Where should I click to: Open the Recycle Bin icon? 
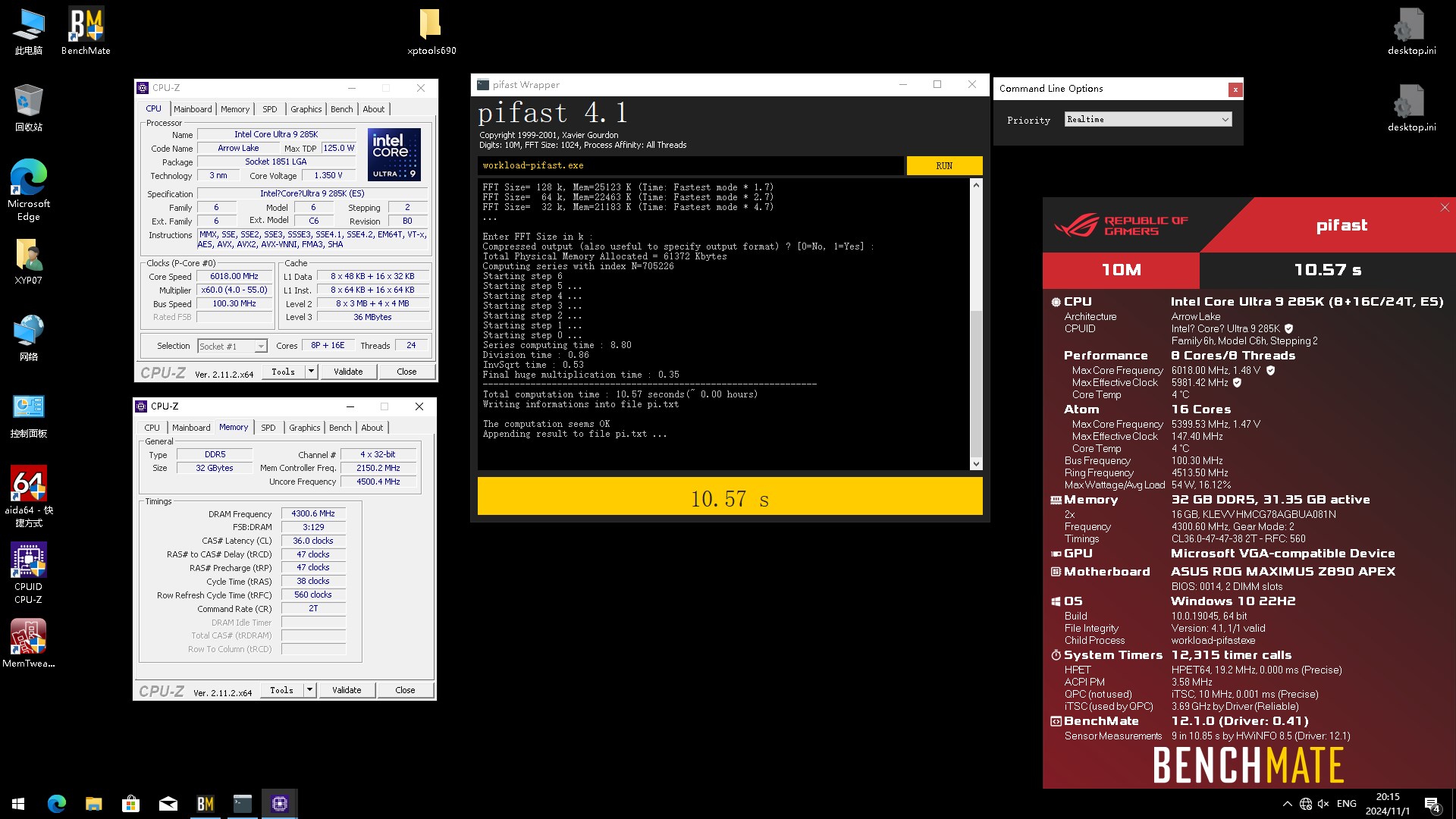click(29, 108)
